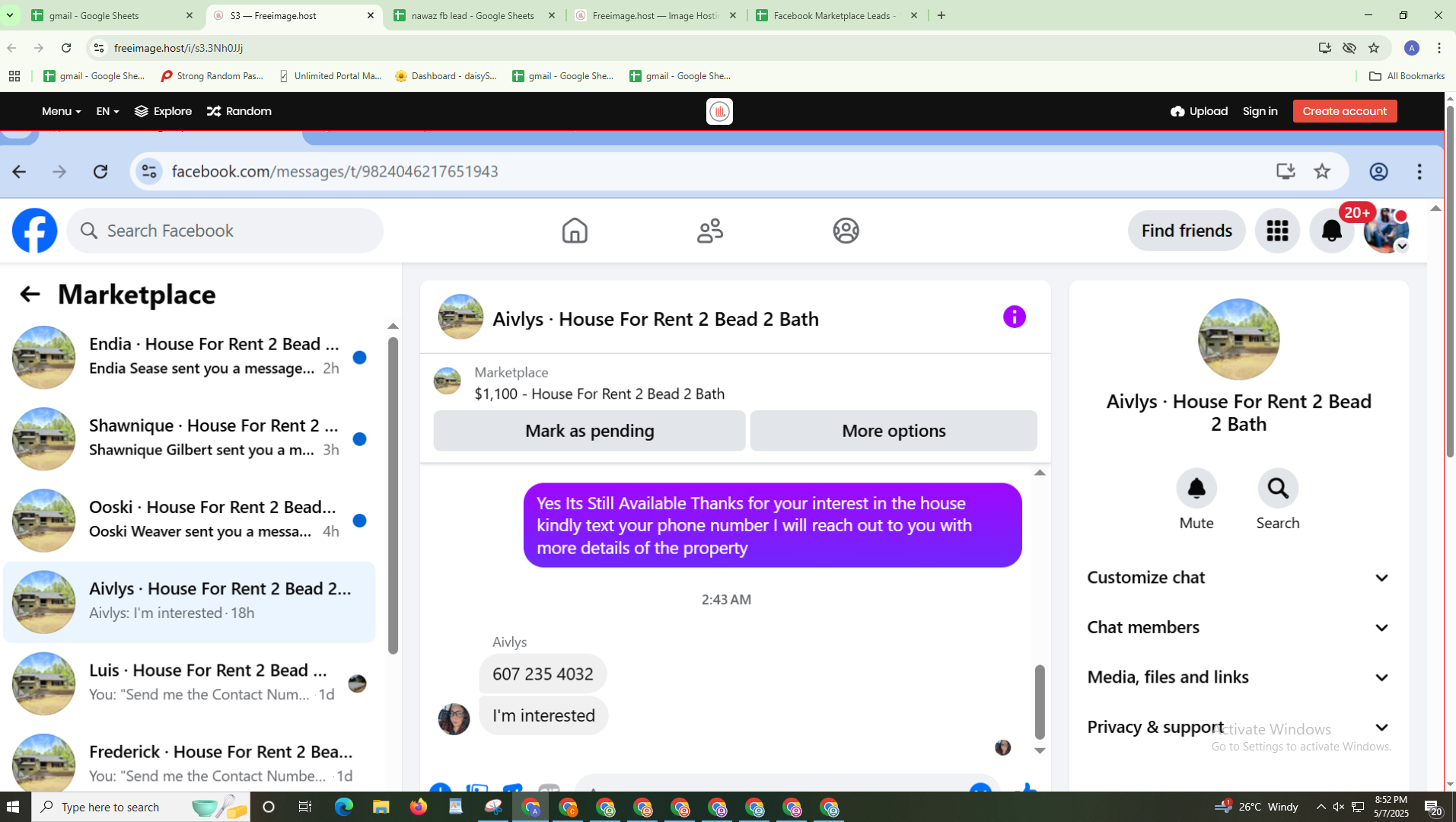Expand Privacy & support section
Image resolution: width=1456 pixels, height=822 pixels.
click(x=1238, y=727)
